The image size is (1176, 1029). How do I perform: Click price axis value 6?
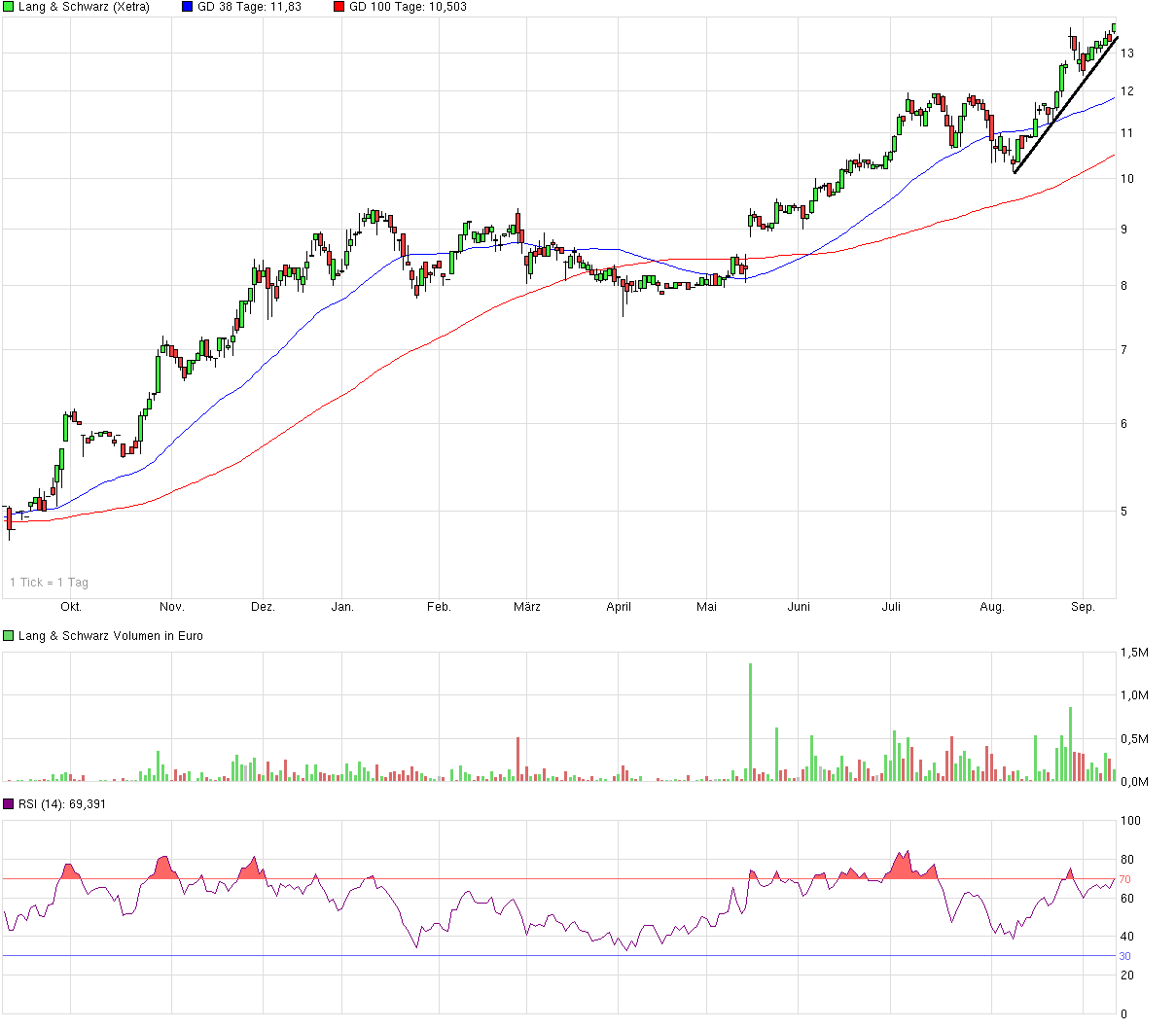pyautogui.click(x=1124, y=424)
